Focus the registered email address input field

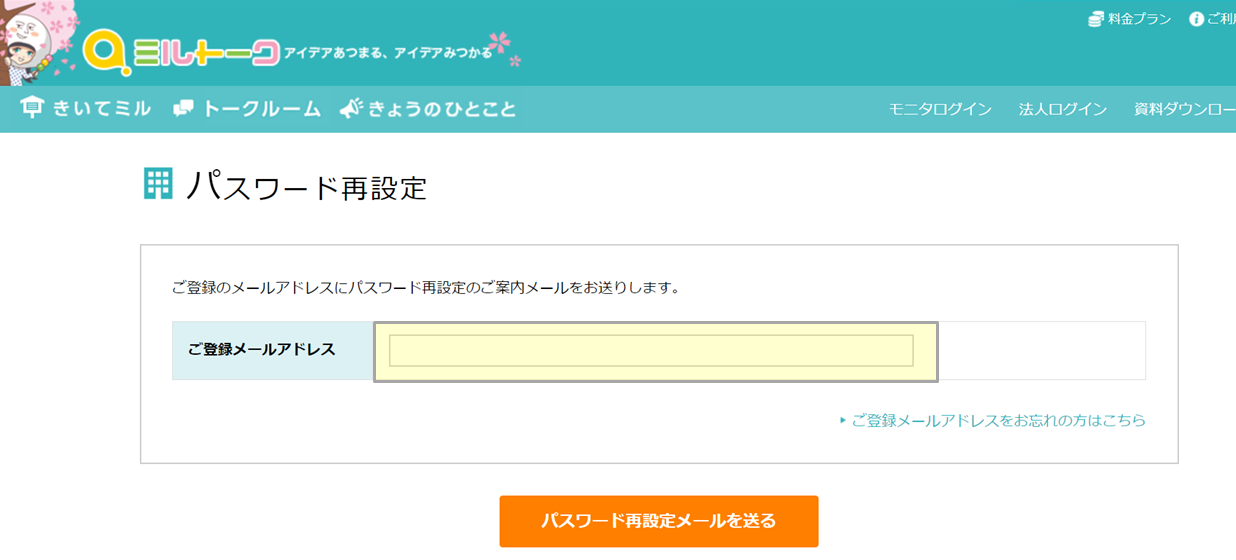coord(651,351)
